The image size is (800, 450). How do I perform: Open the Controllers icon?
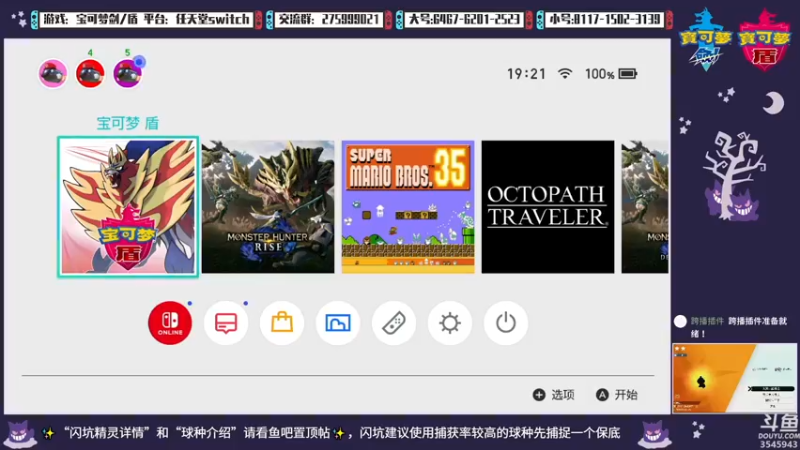pyautogui.click(x=394, y=322)
